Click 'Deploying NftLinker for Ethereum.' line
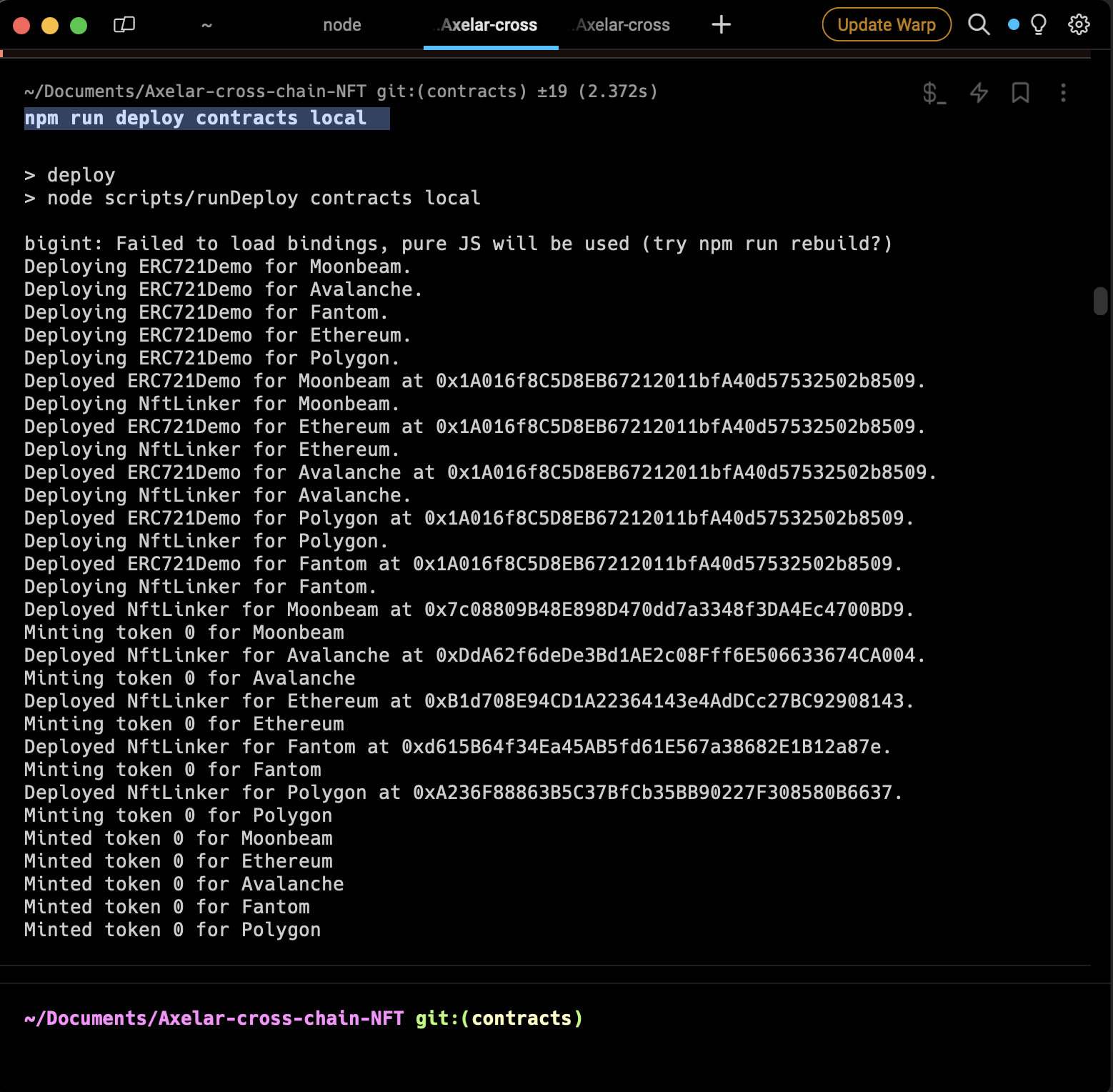Image resolution: width=1113 pixels, height=1092 pixels. pyautogui.click(x=212, y=450)
